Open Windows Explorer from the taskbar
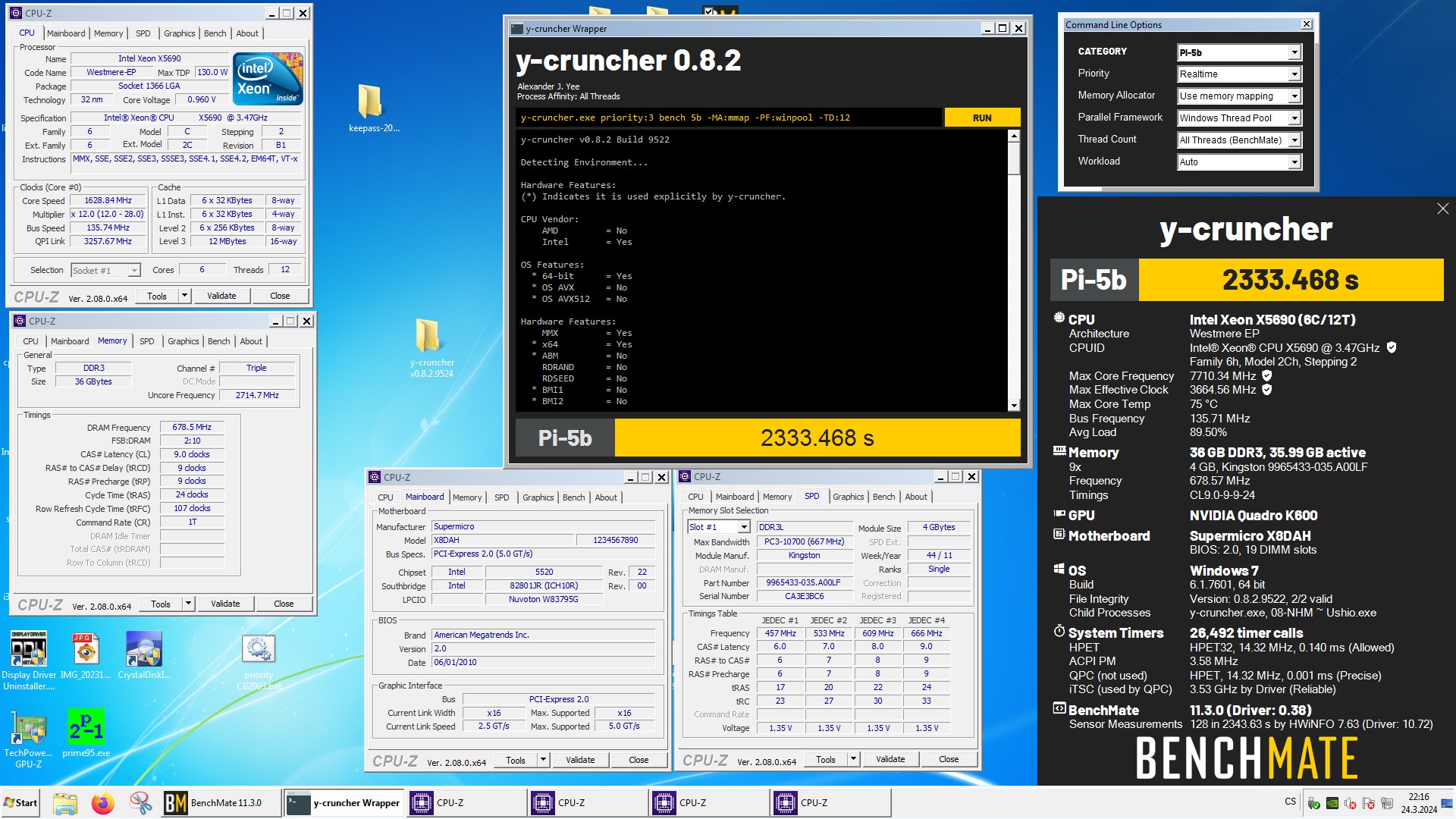The width and height of the screenshot is (1456, 819). 65,803
